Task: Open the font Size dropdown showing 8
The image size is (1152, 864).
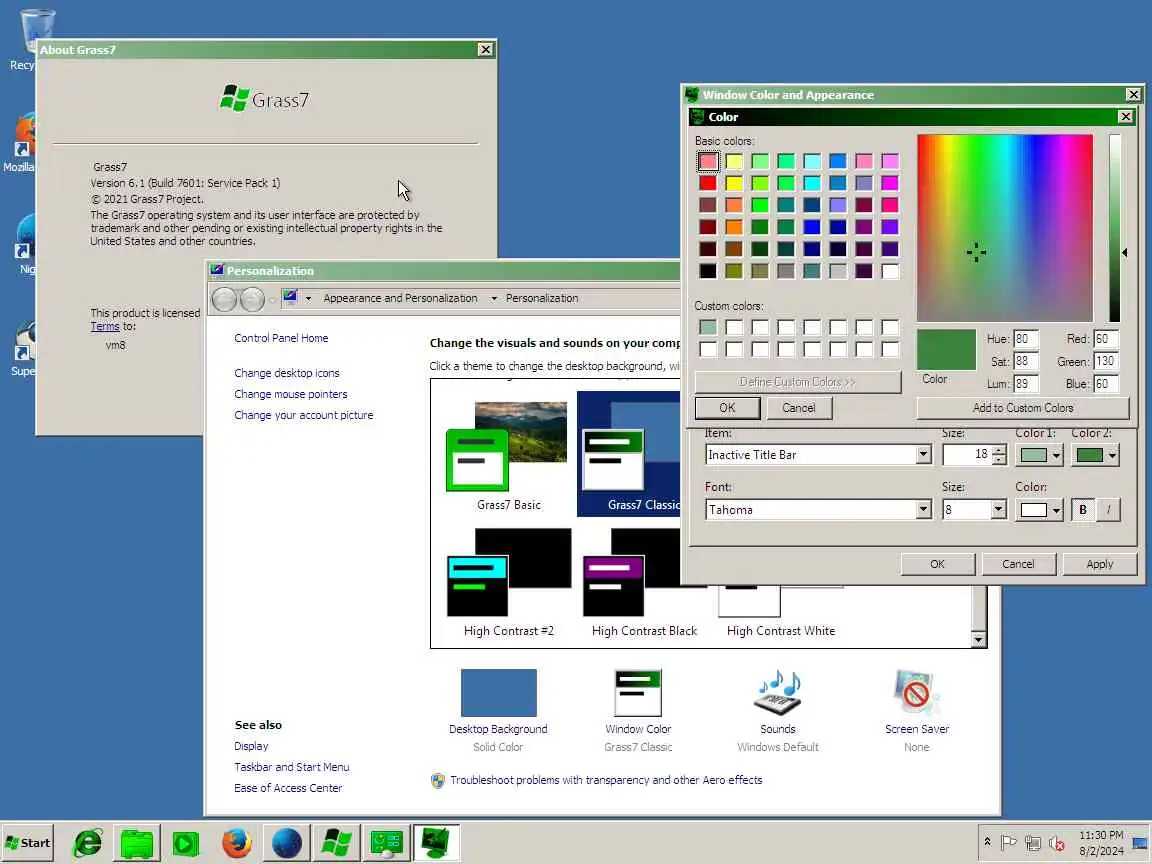Action: click(x=998, y=510)
